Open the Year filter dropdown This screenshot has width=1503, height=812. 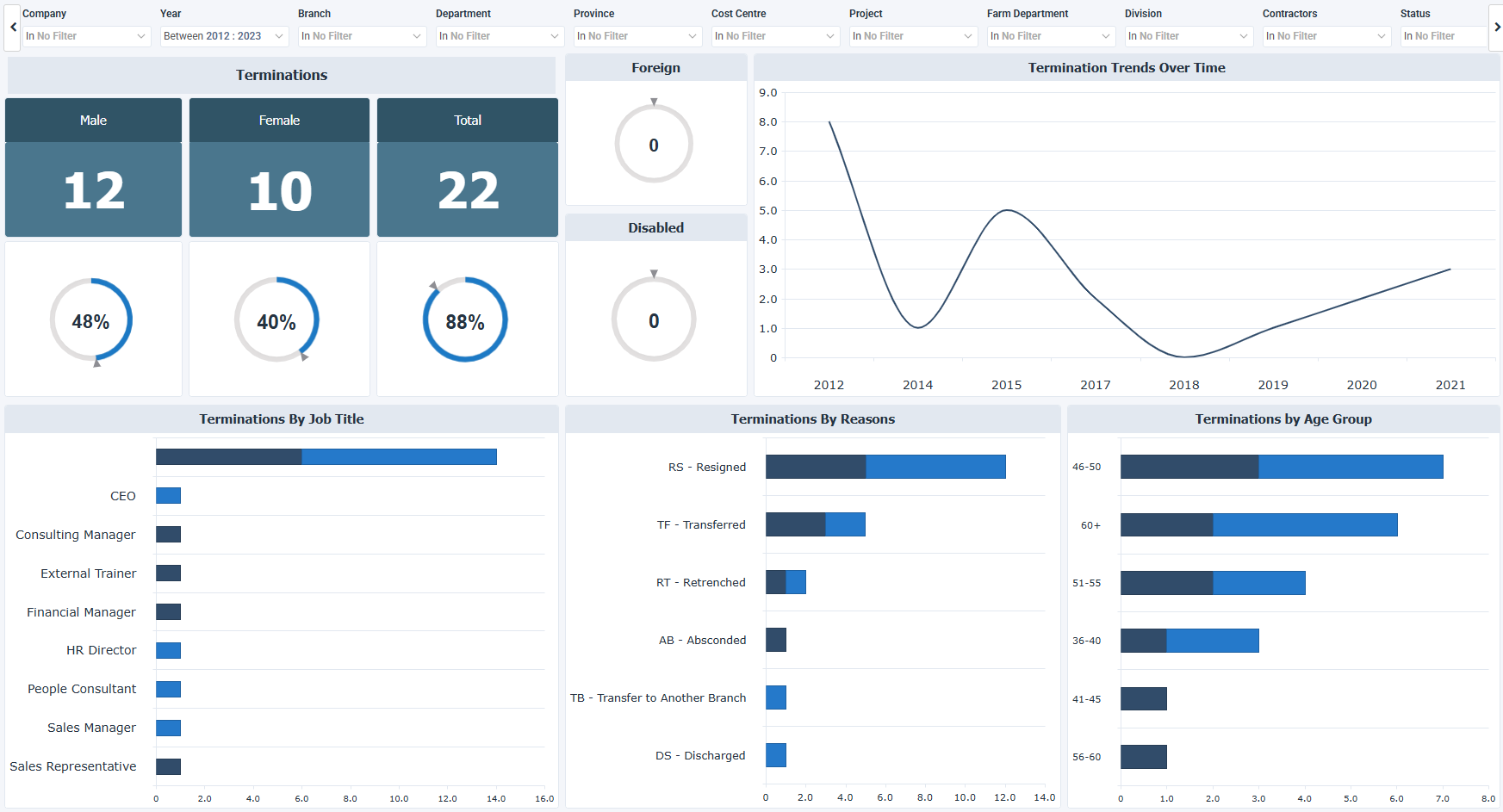coord(224,36)
